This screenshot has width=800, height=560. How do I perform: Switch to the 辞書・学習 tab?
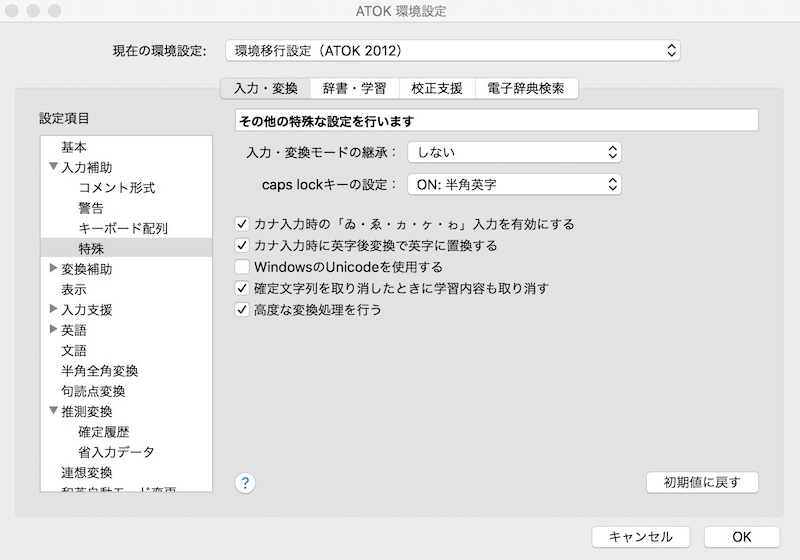(355, 88)
